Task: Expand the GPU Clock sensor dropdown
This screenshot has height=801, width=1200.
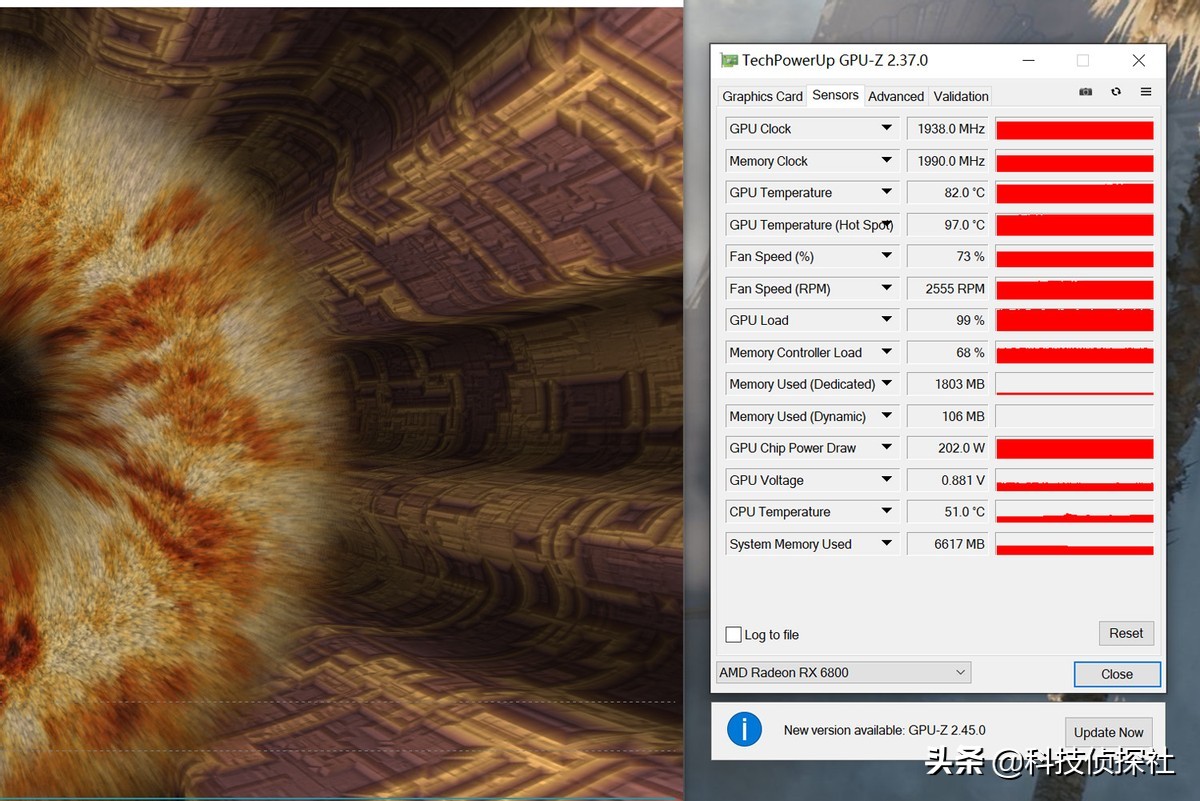Action: [886, 128]
